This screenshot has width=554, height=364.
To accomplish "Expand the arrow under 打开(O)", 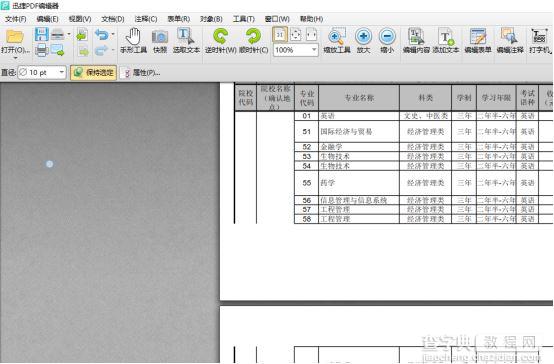I will coord(15,58).
